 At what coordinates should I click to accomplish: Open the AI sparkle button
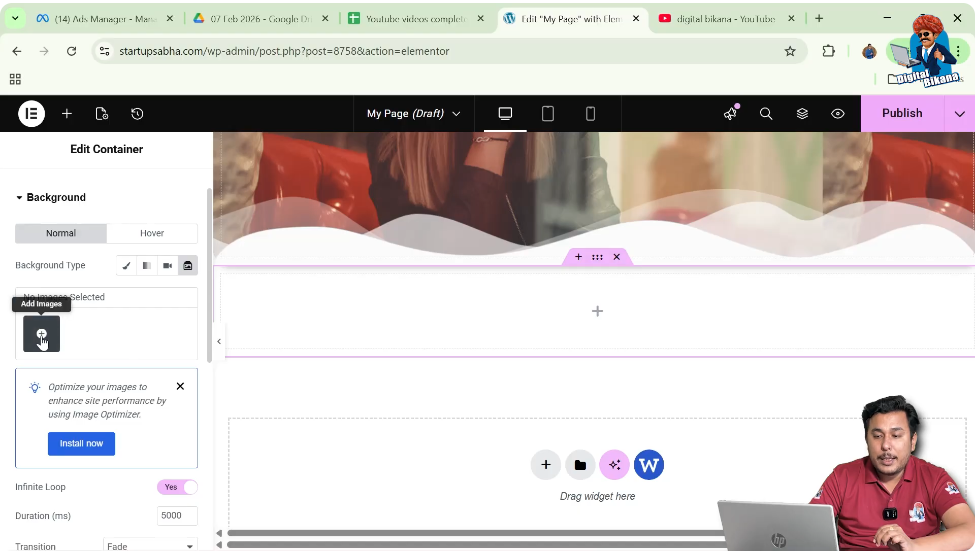click(x=614, y=465)
